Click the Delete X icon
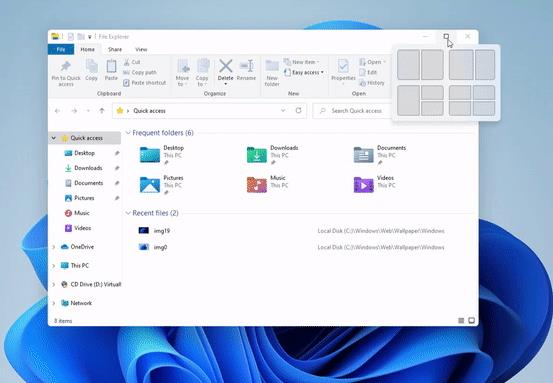 tap(225, 66)
